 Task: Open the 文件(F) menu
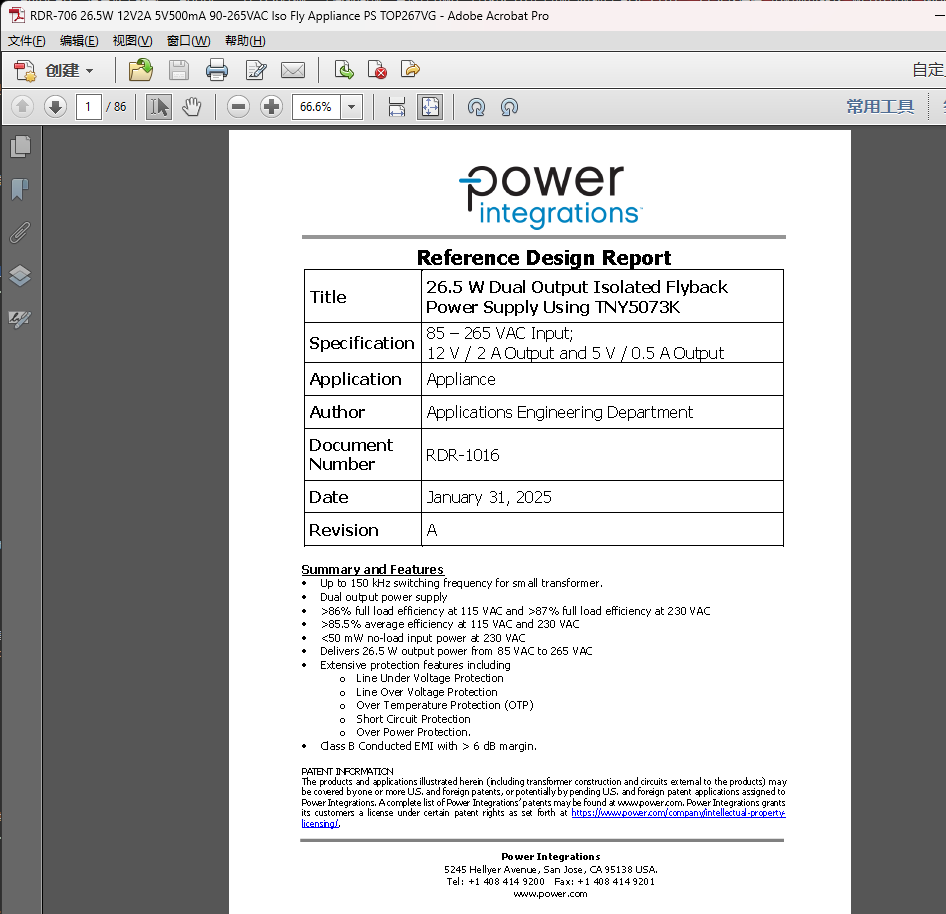point(27,41)
